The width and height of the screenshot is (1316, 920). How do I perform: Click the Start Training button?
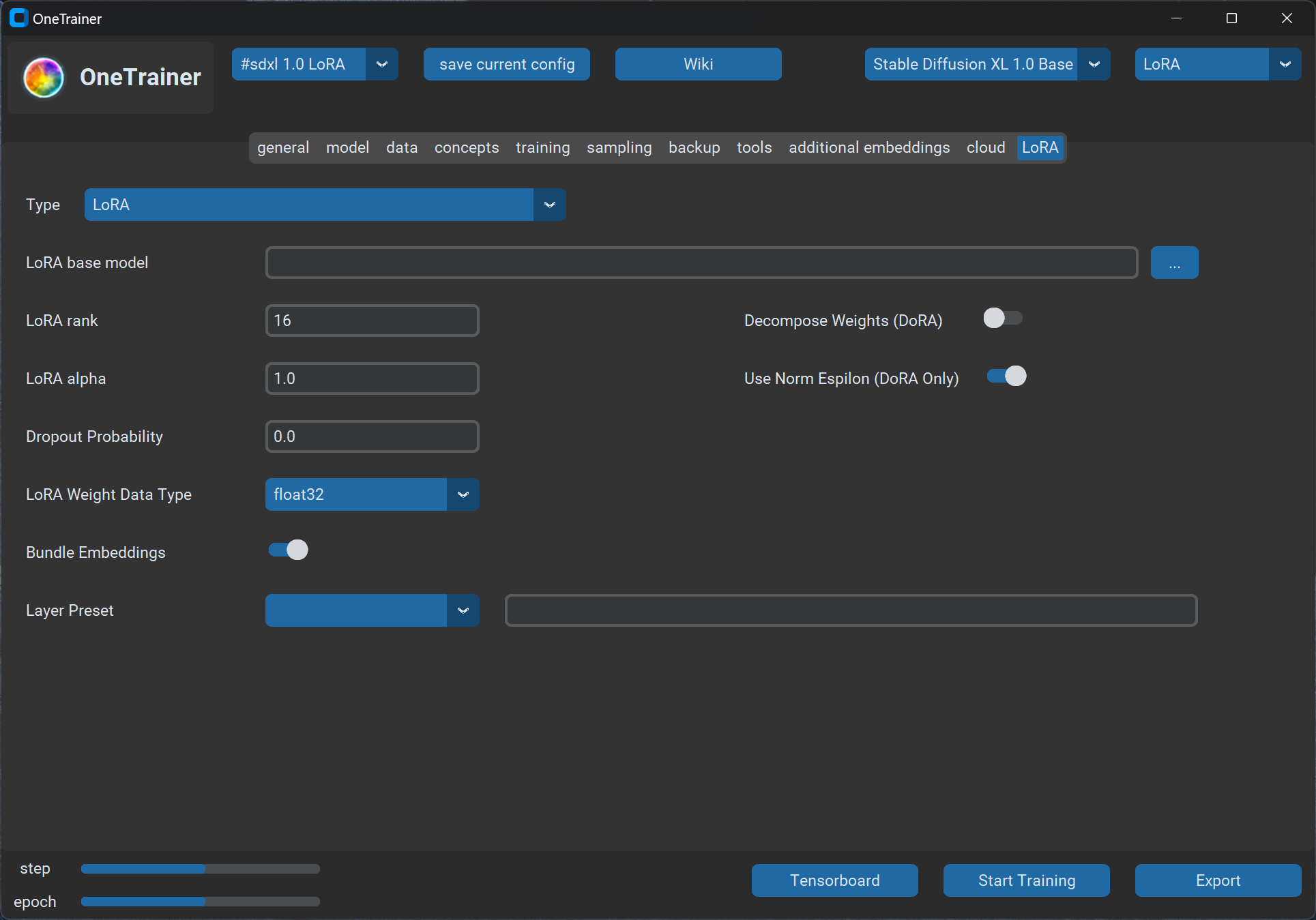[1026, 880]
